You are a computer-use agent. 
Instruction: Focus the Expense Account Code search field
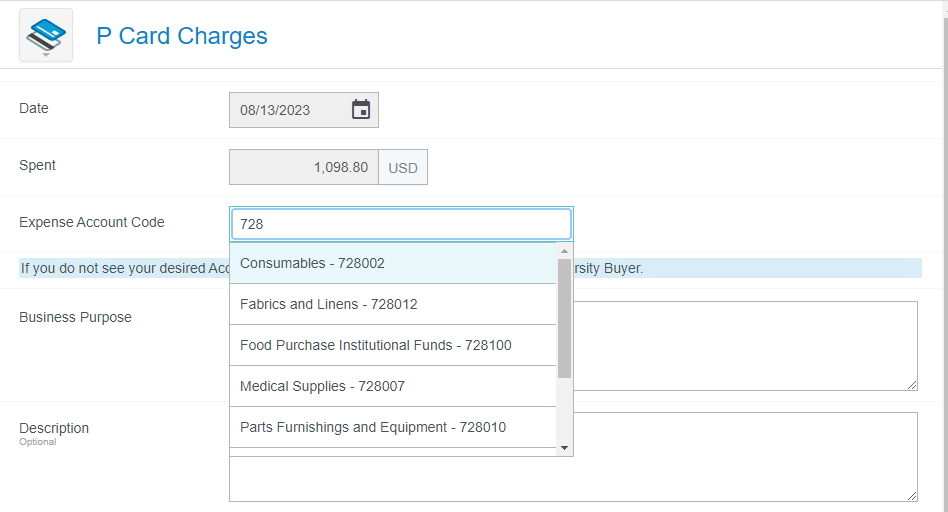(x=401, y=224)
